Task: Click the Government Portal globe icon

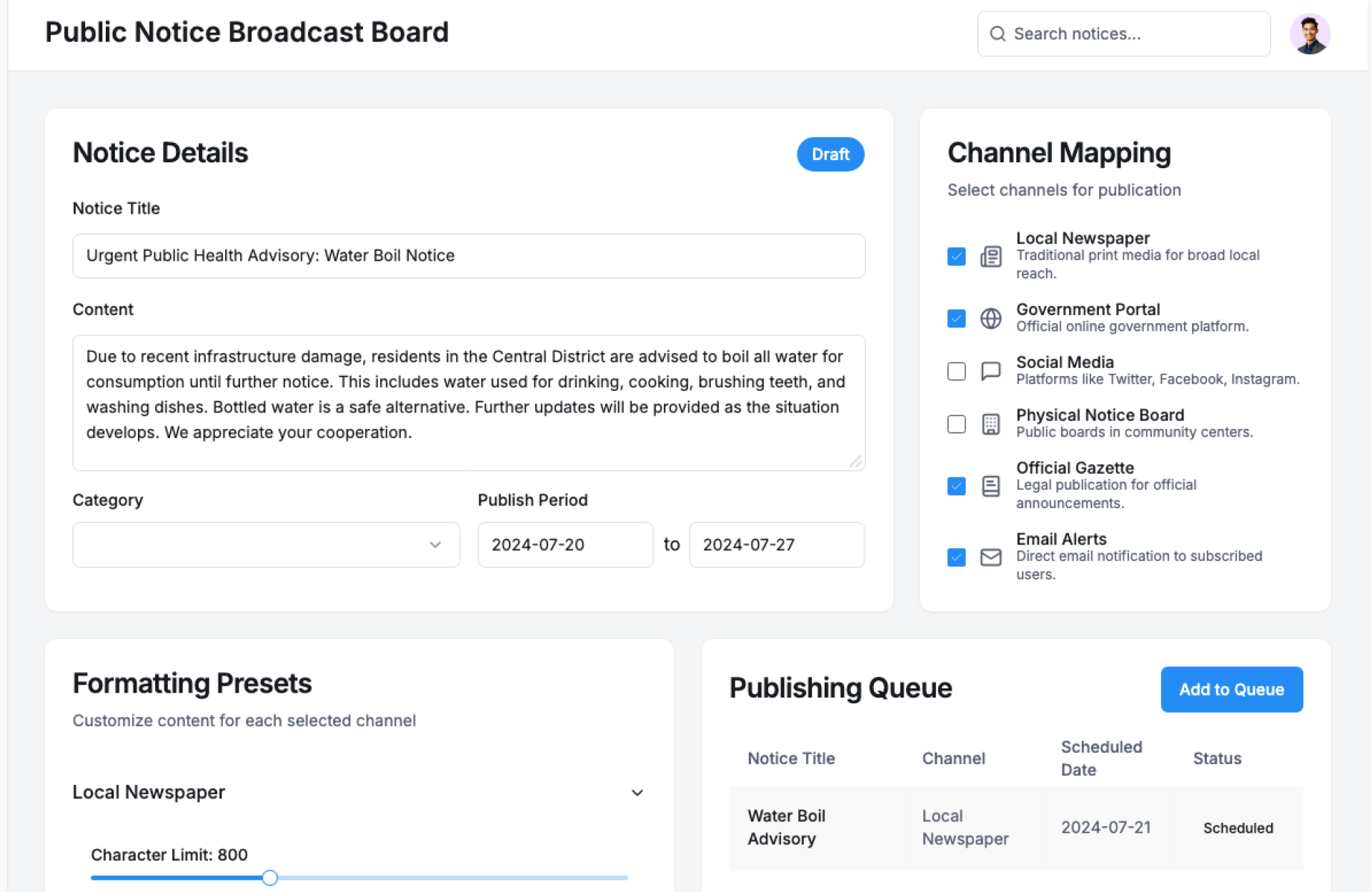Action: click(x=990, y=318)
